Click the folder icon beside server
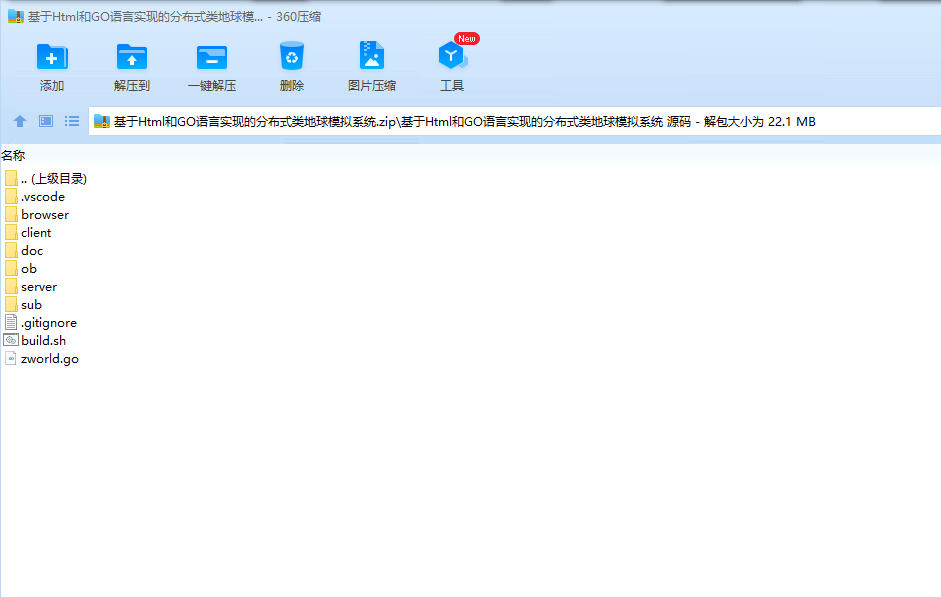941x597 pixels. pyautogui.click(x=11, y=286)
